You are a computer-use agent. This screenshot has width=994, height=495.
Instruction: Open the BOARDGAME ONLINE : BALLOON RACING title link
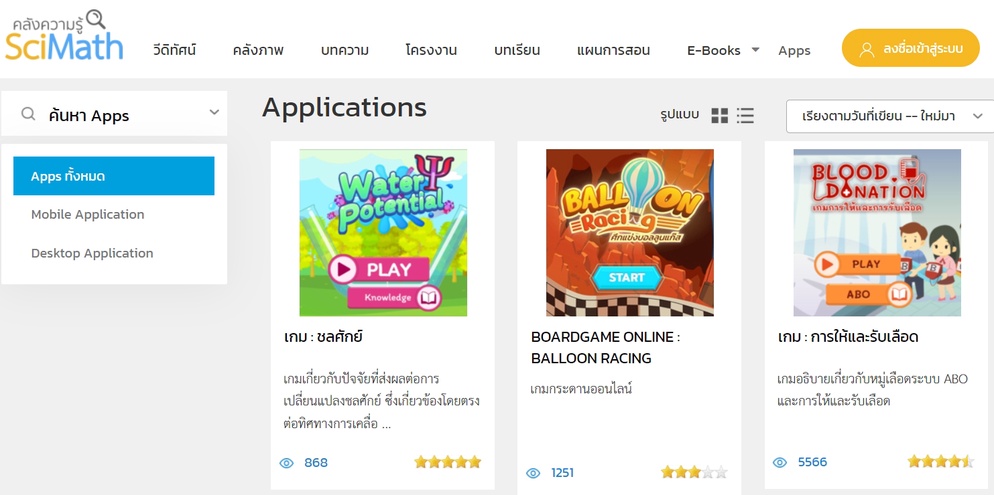coord(605,347)
